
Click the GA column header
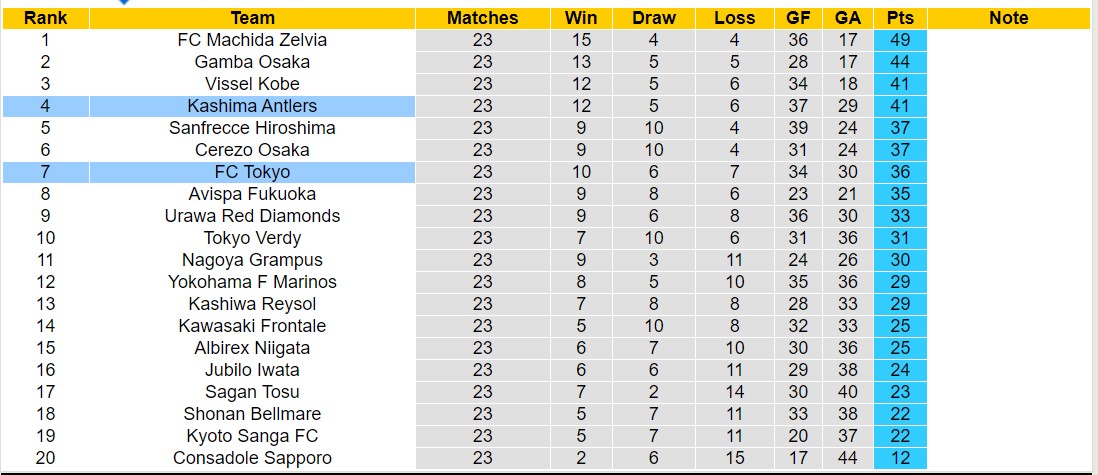pos(848,18)
